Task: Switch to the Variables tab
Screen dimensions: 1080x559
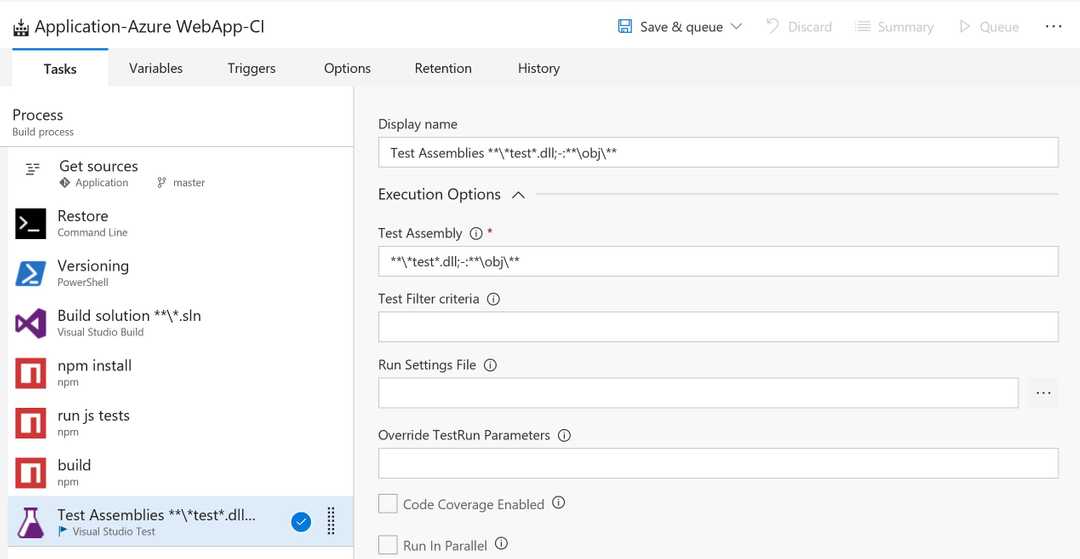Action: click(x=156, y=68)
